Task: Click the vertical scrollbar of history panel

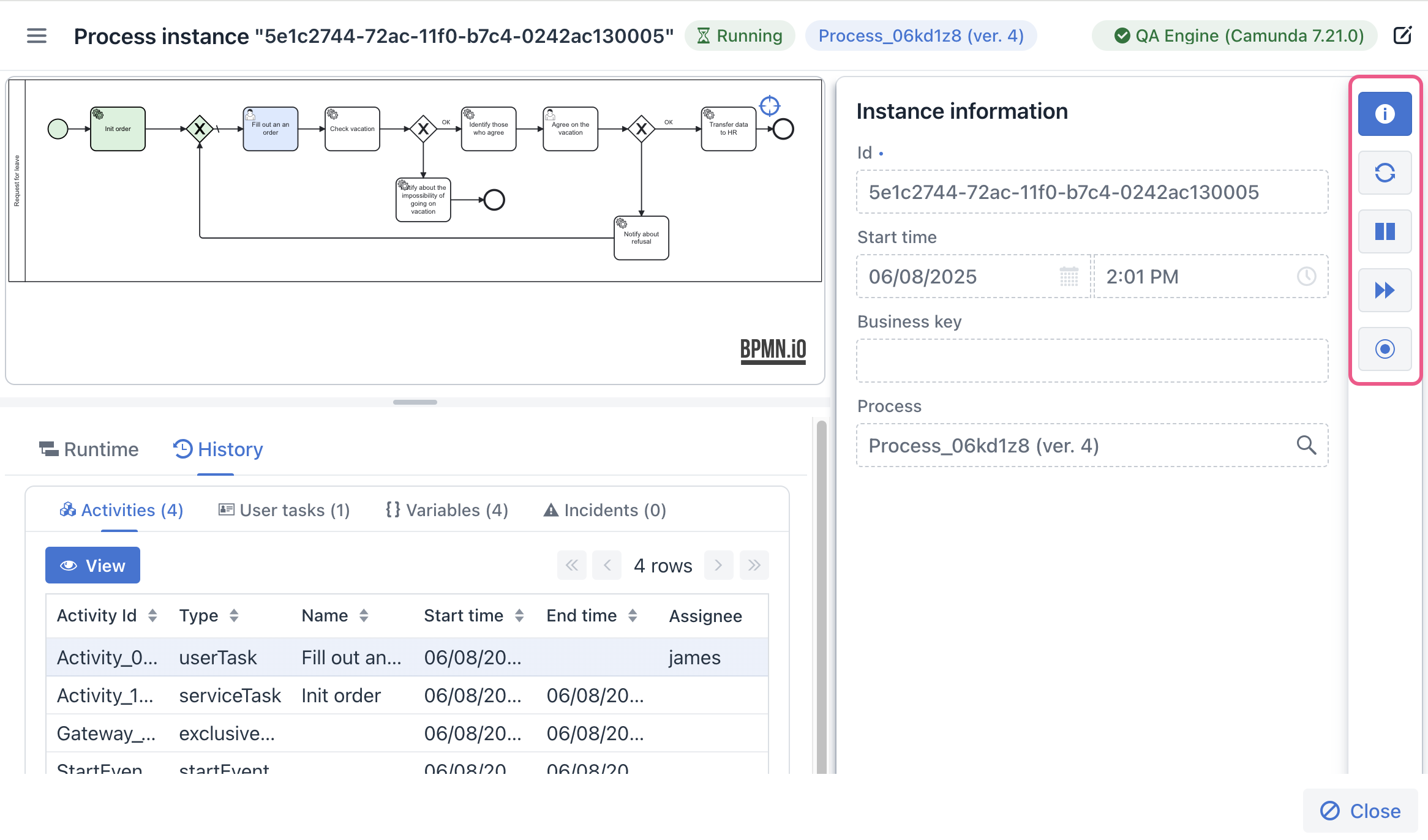Action: 821,596
